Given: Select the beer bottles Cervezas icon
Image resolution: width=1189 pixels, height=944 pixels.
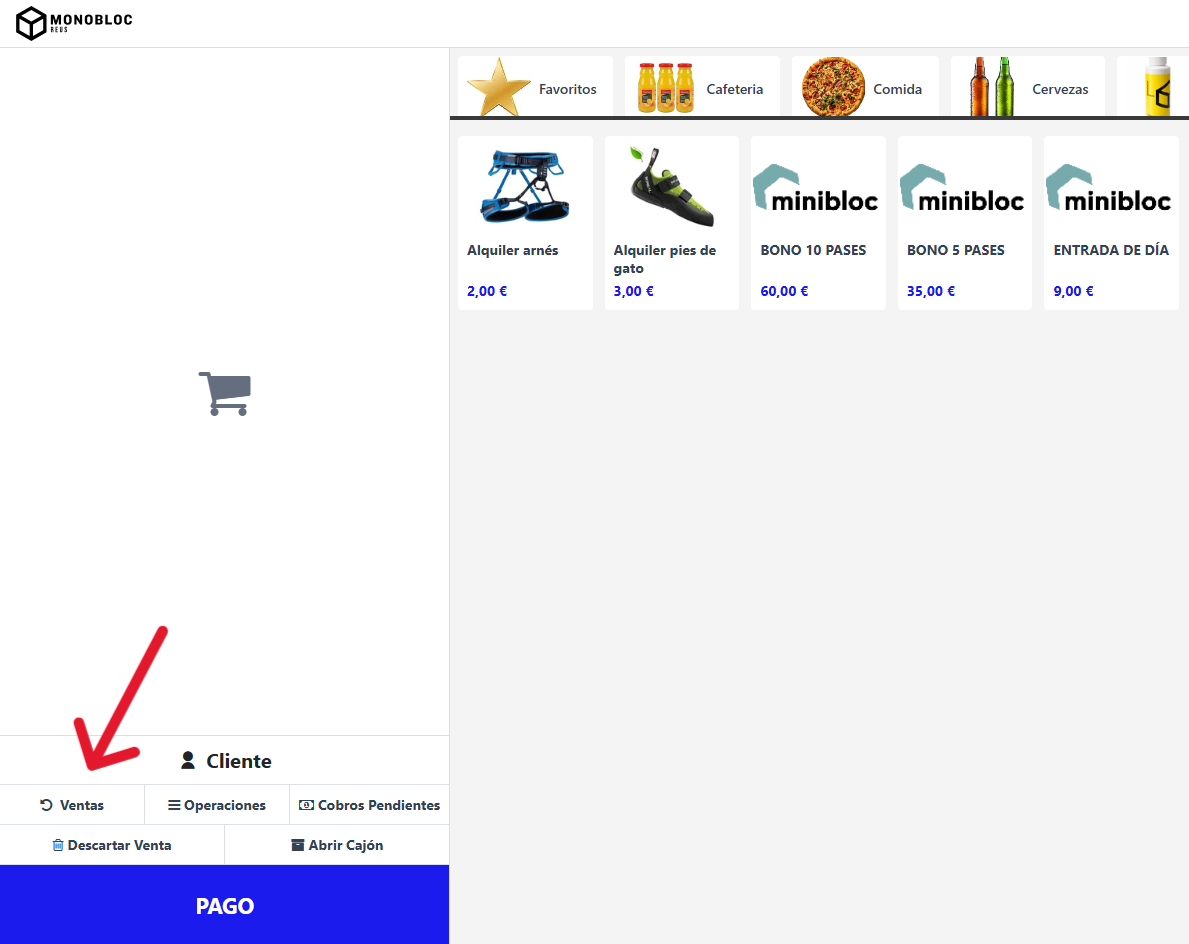Looking at the screenshot, I should pyautogui.click(x=992, y=86).
